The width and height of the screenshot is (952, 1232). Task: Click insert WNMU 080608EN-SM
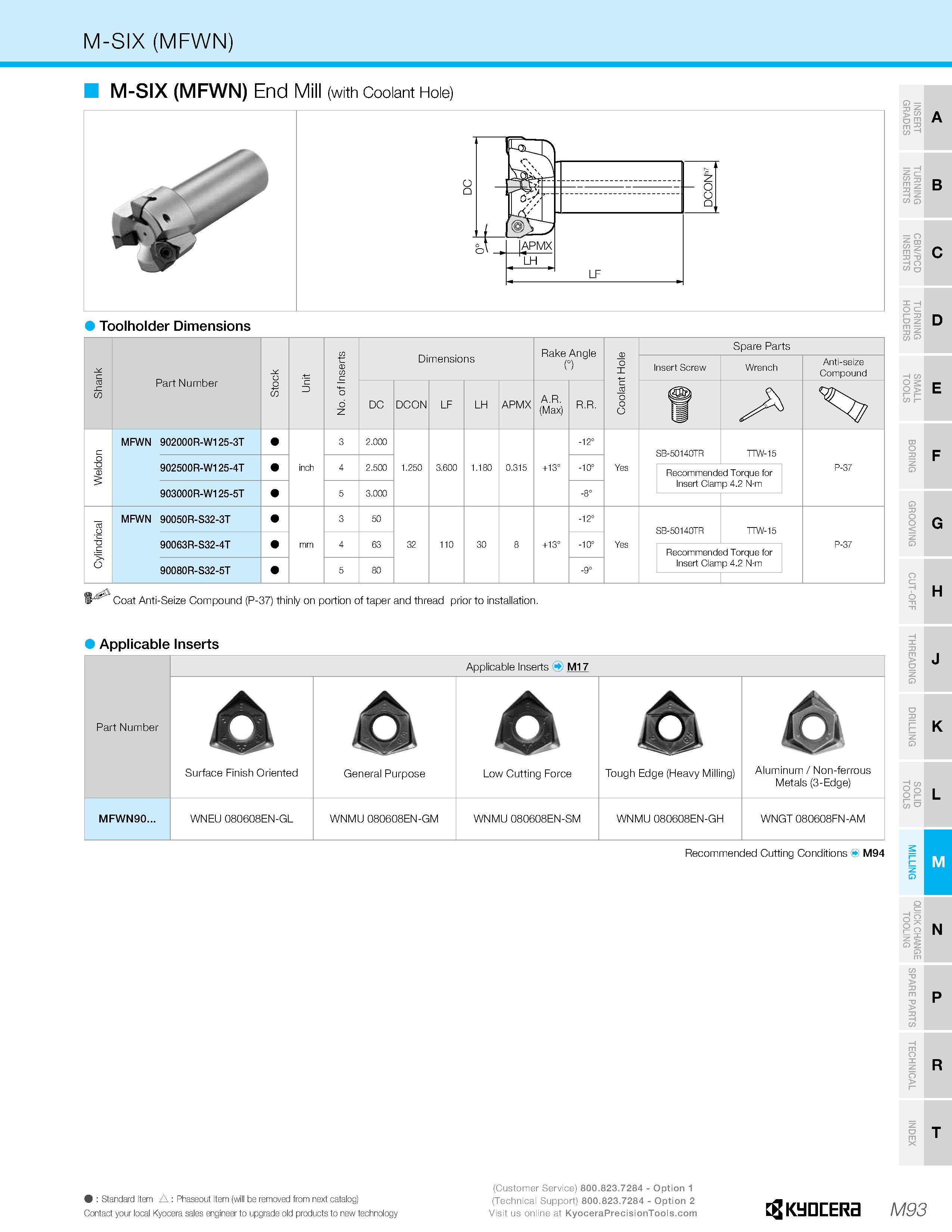pyautogui.click(x=527, y=818)
